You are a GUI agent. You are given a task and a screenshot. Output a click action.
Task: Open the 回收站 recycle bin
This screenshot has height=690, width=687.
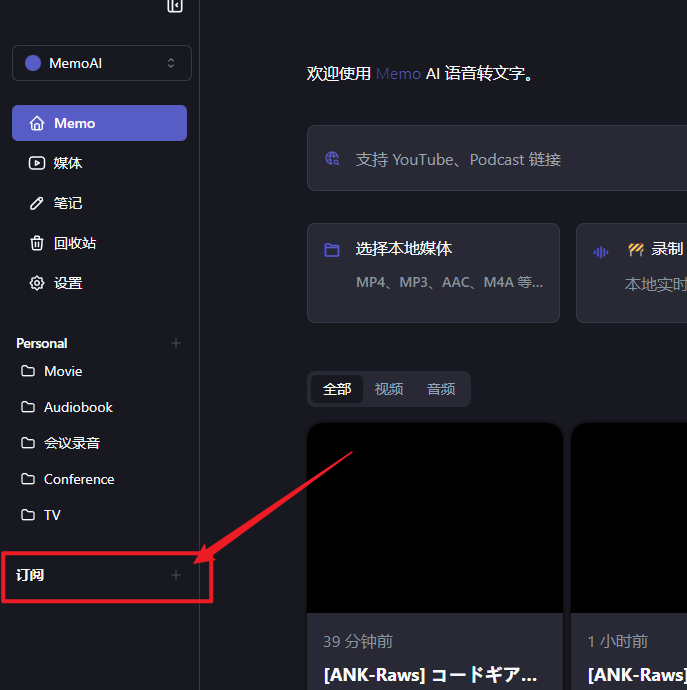[99, 243]
